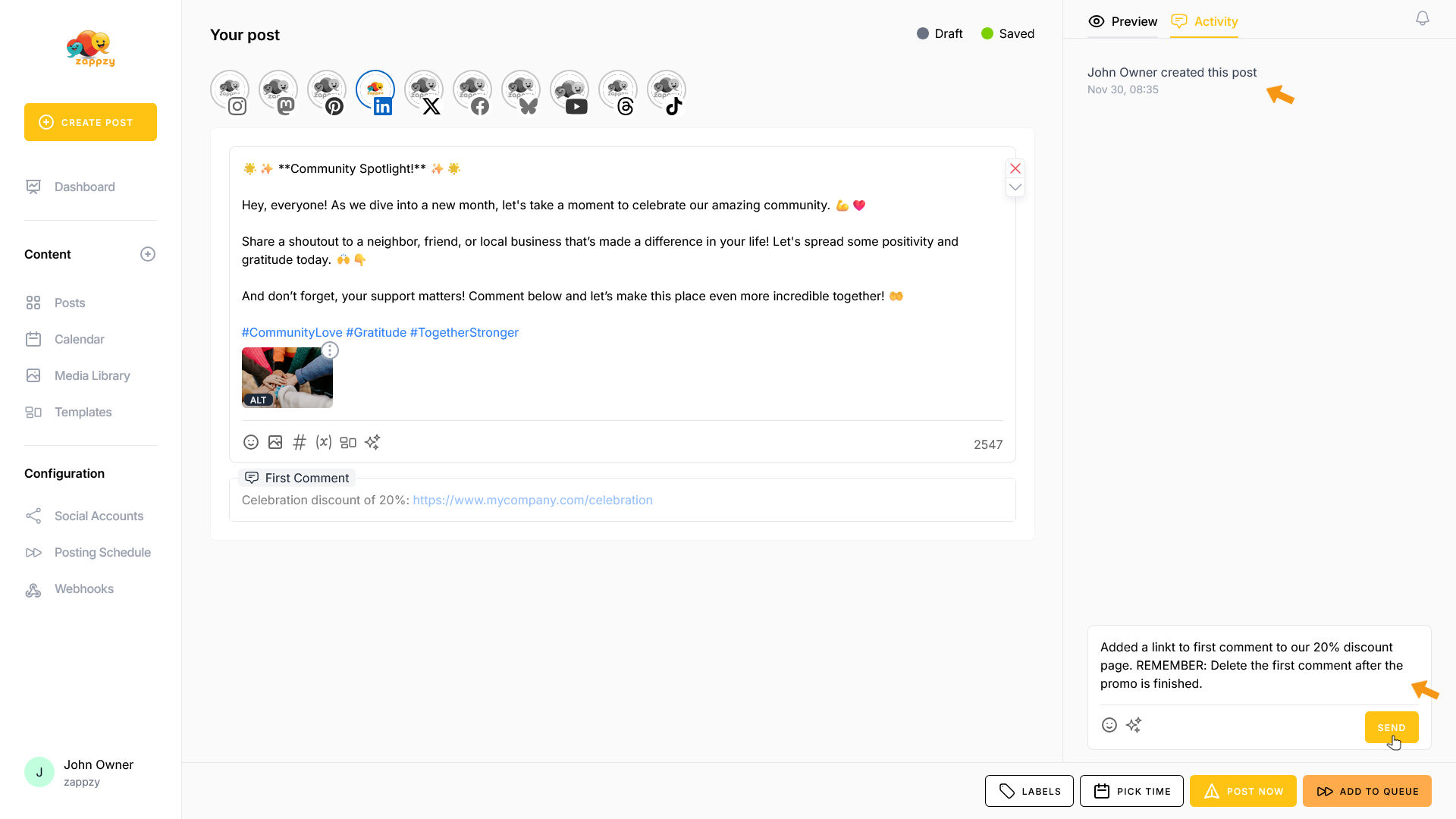Send the activity comment
This screenshot has width=1456, height=819.
click(x=1391, y=727)
